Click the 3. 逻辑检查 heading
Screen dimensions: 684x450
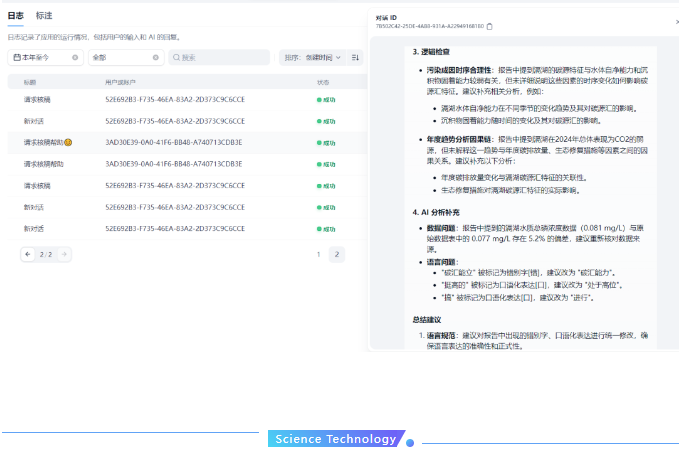431,52
